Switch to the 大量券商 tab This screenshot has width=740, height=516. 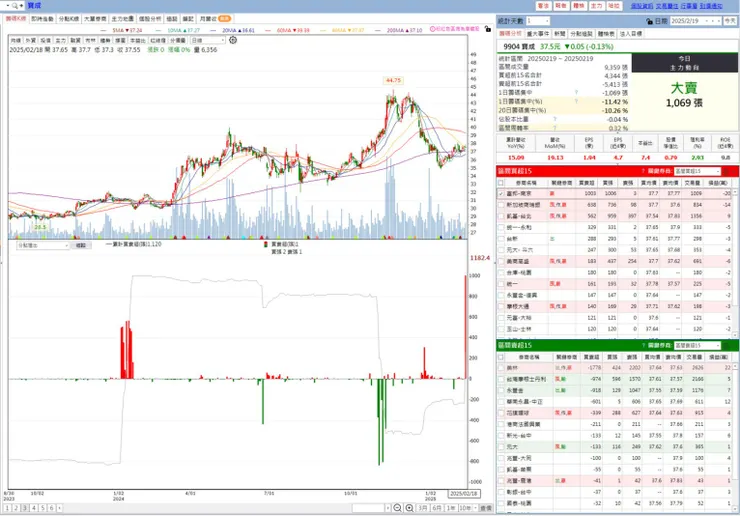[x=95, y=18]
